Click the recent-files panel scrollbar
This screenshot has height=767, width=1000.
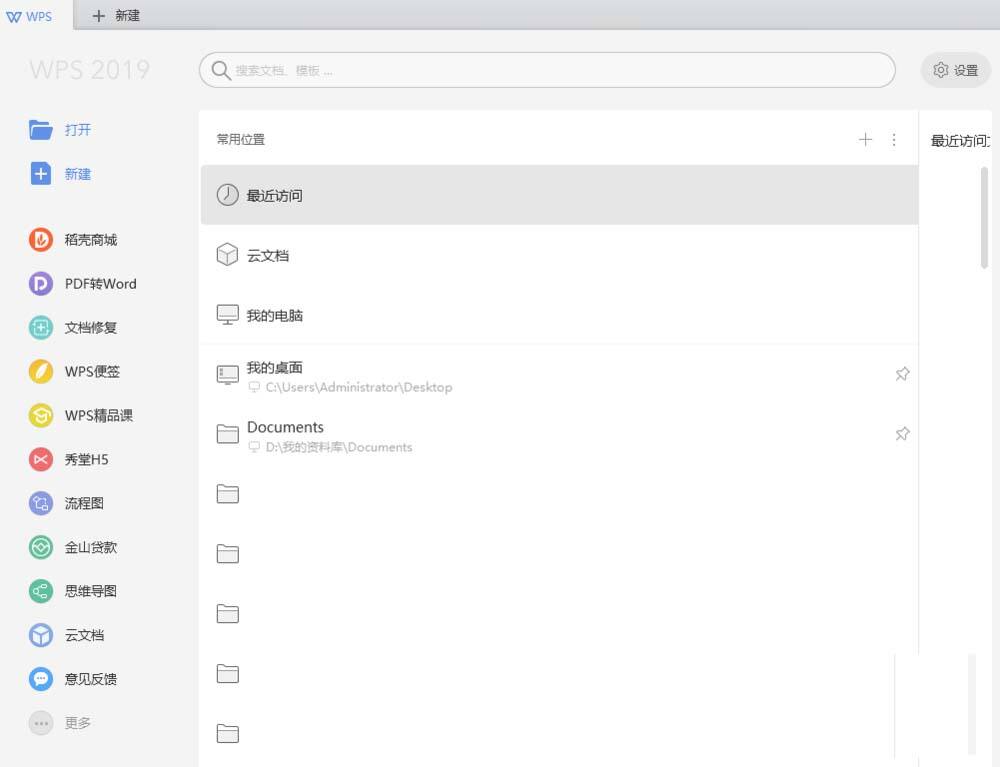pos(985,218)
